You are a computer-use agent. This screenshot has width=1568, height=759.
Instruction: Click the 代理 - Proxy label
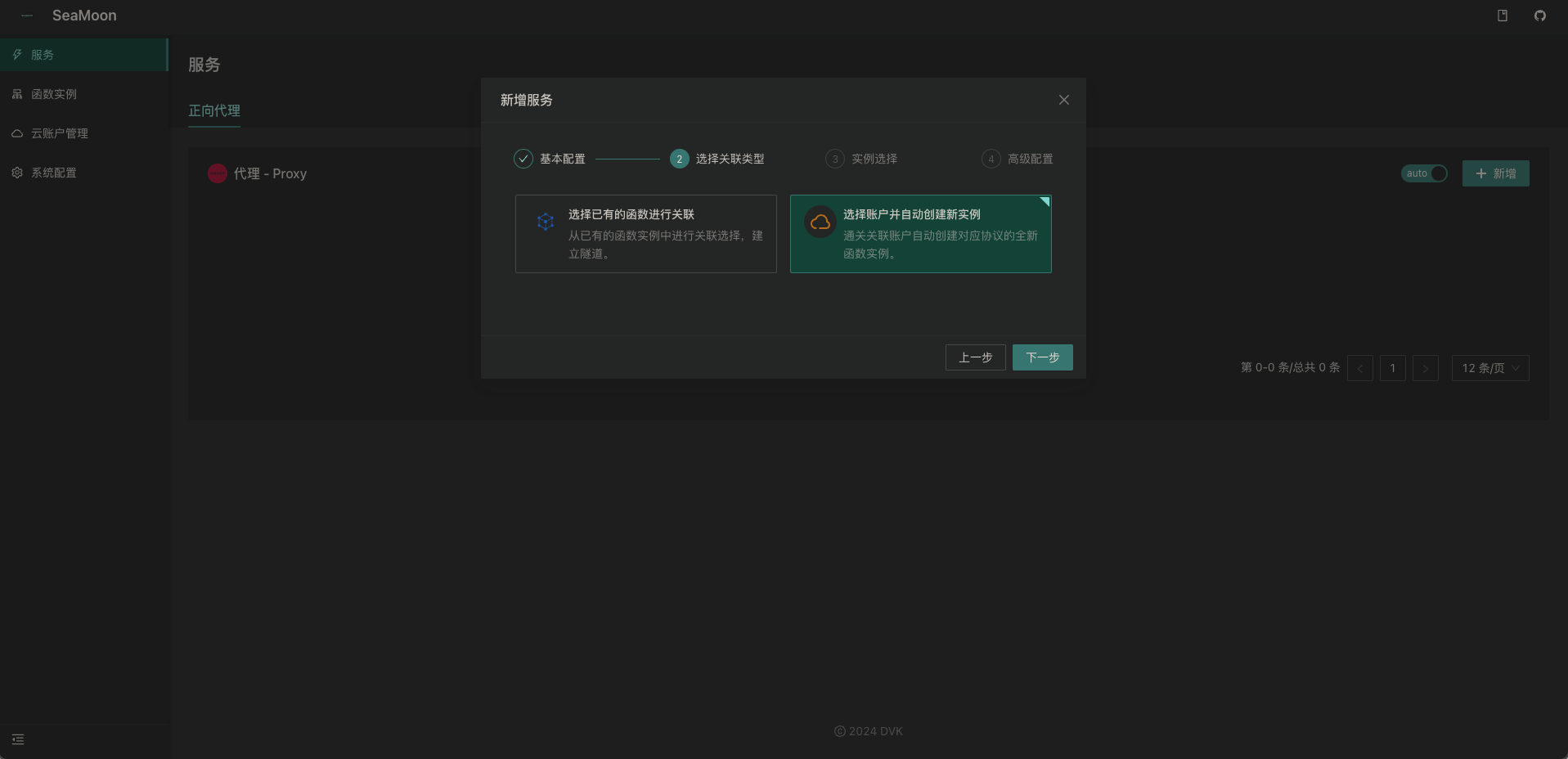(270, 173)
